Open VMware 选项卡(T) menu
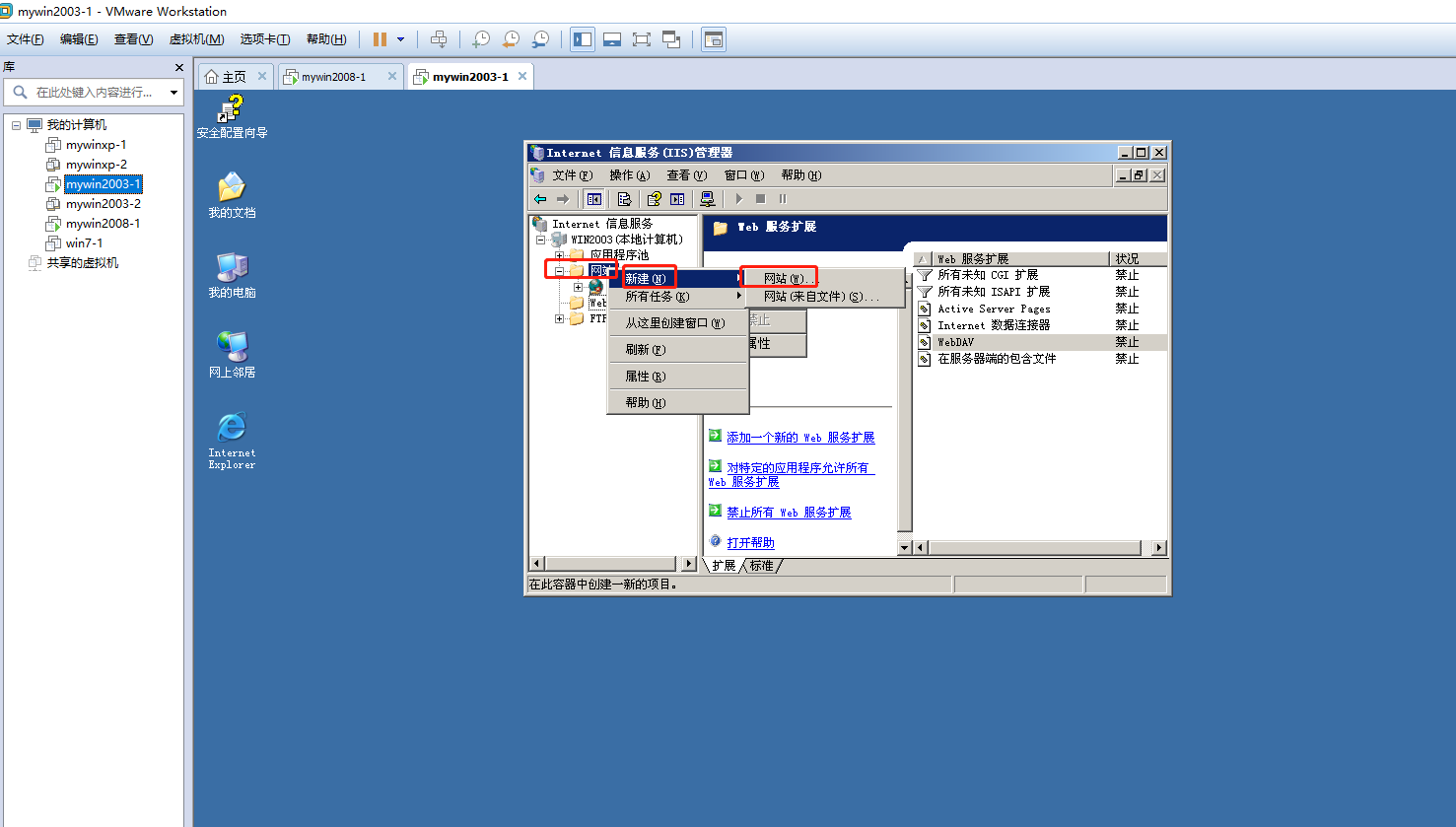Viewport: 1456px width, 827px height. click(265, 39)
